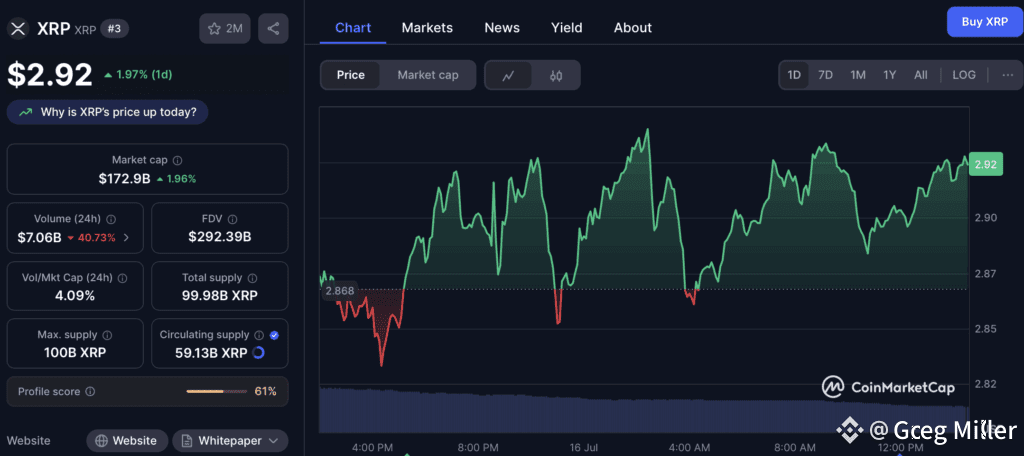Viewport: 1024px width, 456px height.
Task: Click the volume bars below the chart
Action: (x=644, y=410)
